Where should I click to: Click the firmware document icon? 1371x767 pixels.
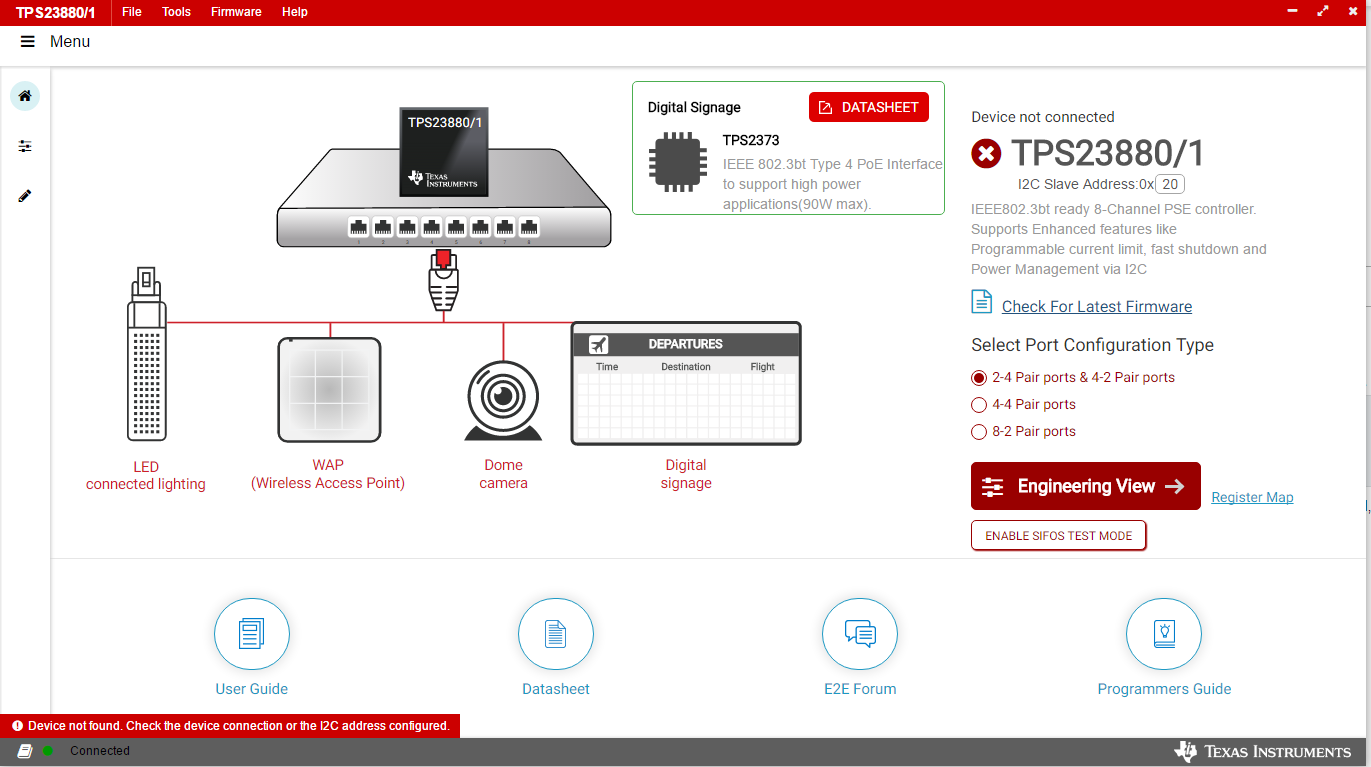pyautogui.click(x=982, y=302)
